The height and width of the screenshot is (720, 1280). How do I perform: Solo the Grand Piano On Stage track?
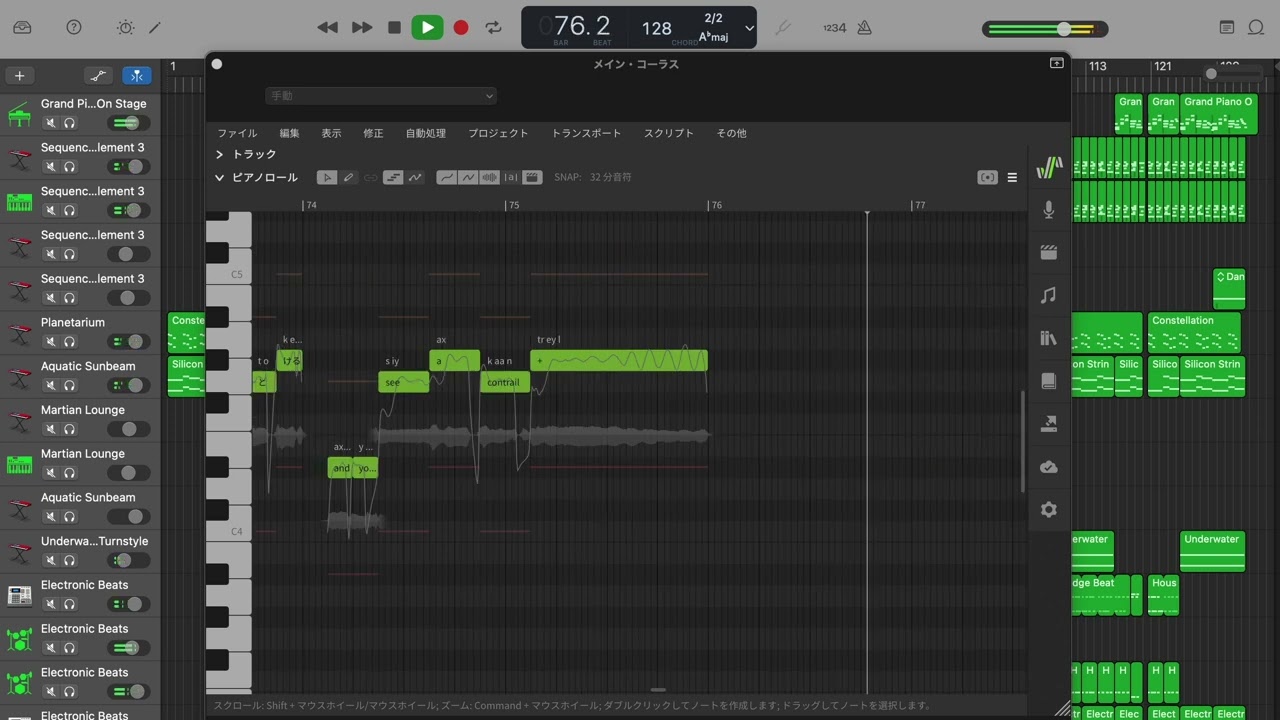[x=70, y=123]
